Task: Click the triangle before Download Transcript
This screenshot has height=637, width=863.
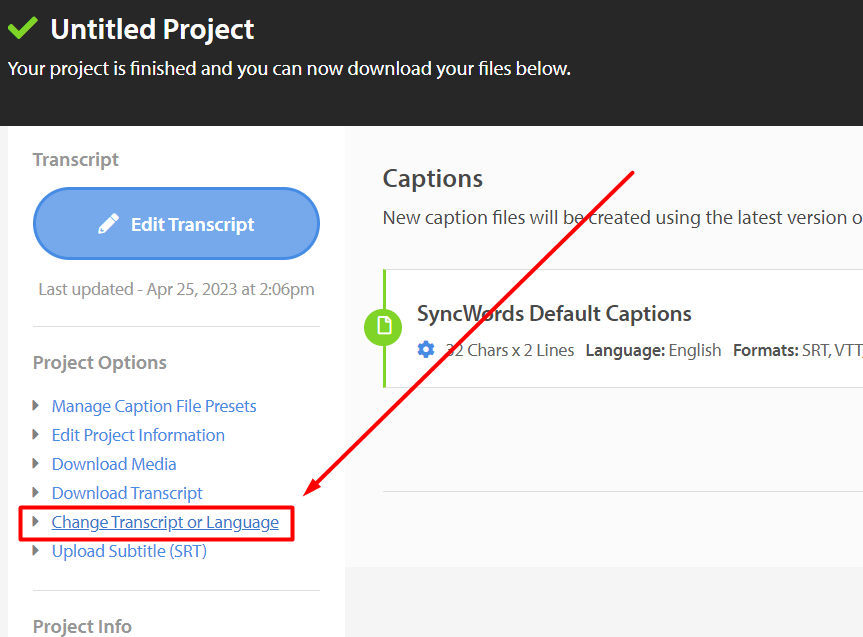Action: point(36,492)
